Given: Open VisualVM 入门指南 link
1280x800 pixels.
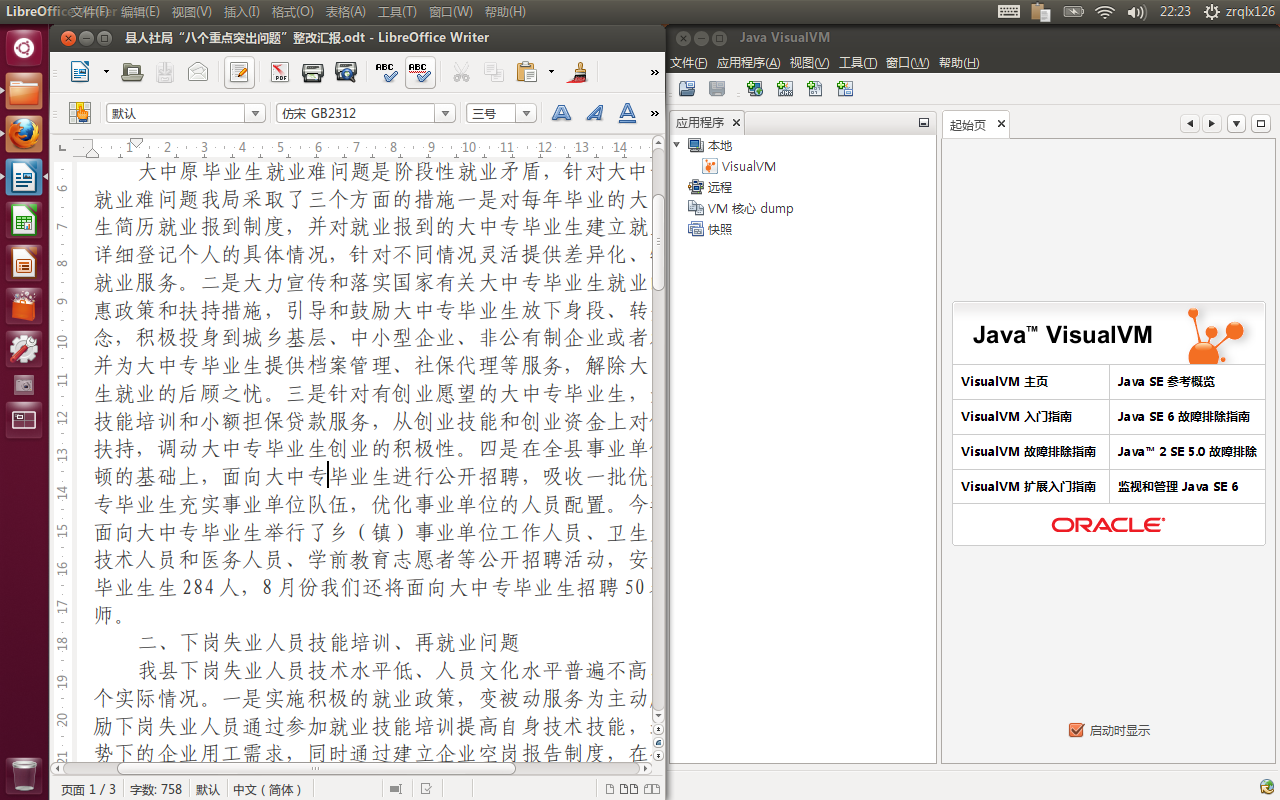Looking at the screenshot, I should [x=1016, y=416].
